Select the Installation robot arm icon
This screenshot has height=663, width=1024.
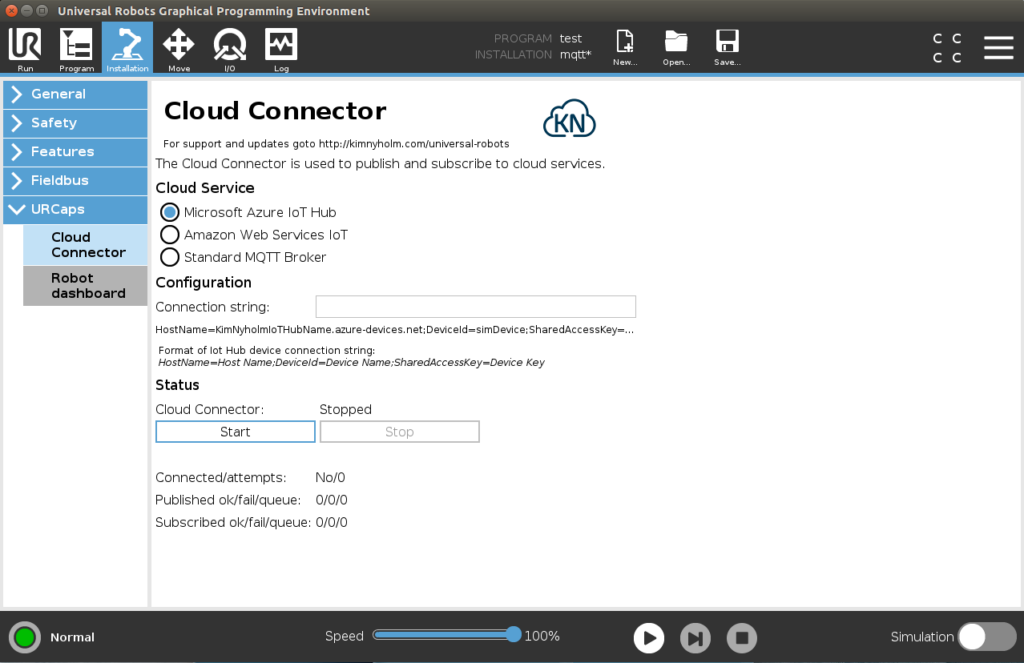127,48
